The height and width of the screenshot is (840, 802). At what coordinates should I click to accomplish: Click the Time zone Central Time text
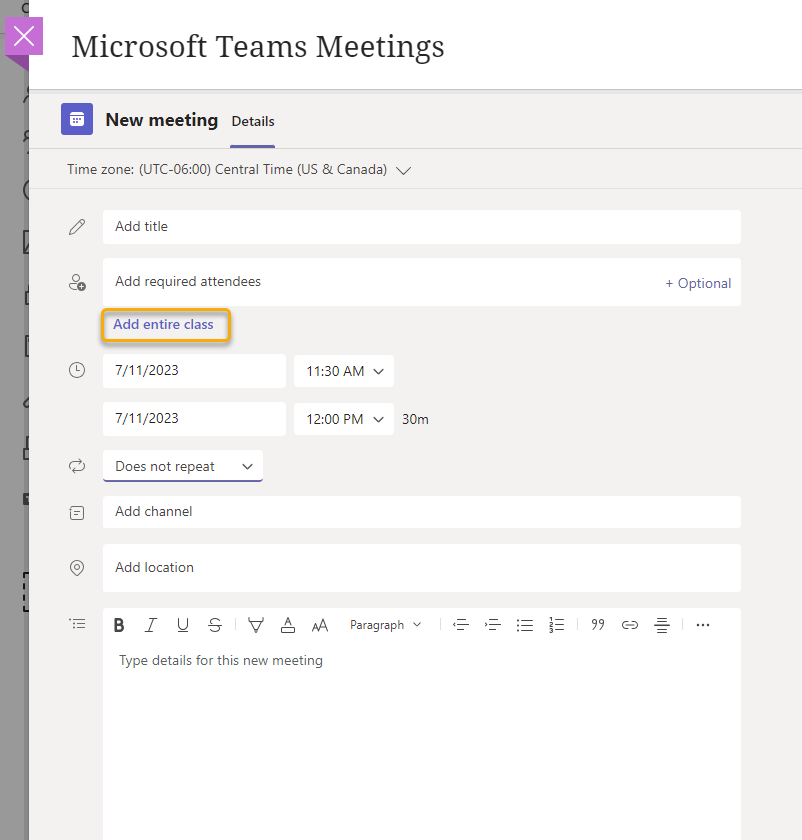coord(227,170)
